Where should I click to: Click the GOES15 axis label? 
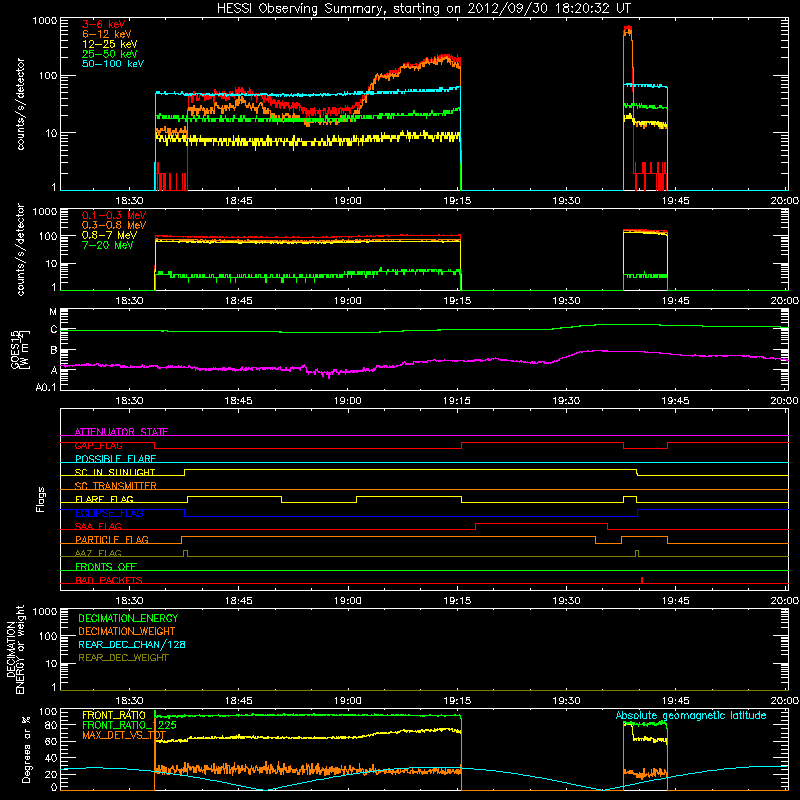coord(18,350)
